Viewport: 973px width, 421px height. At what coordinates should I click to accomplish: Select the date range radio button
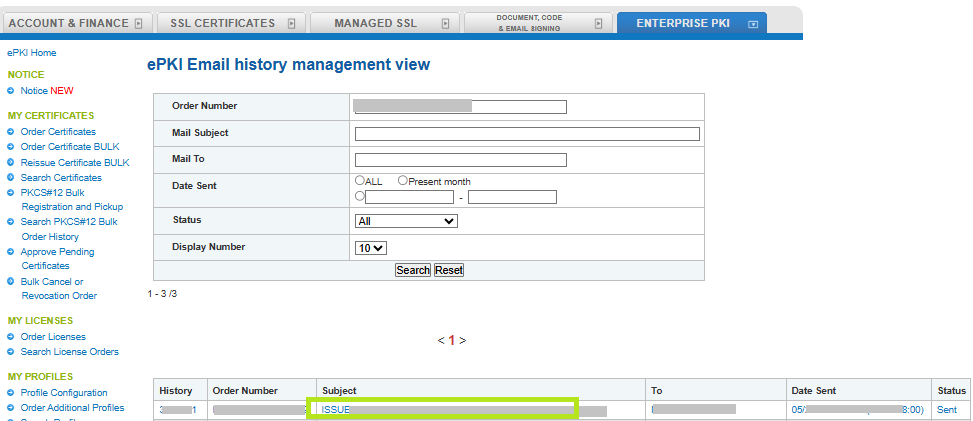click(x=359, y=196)
